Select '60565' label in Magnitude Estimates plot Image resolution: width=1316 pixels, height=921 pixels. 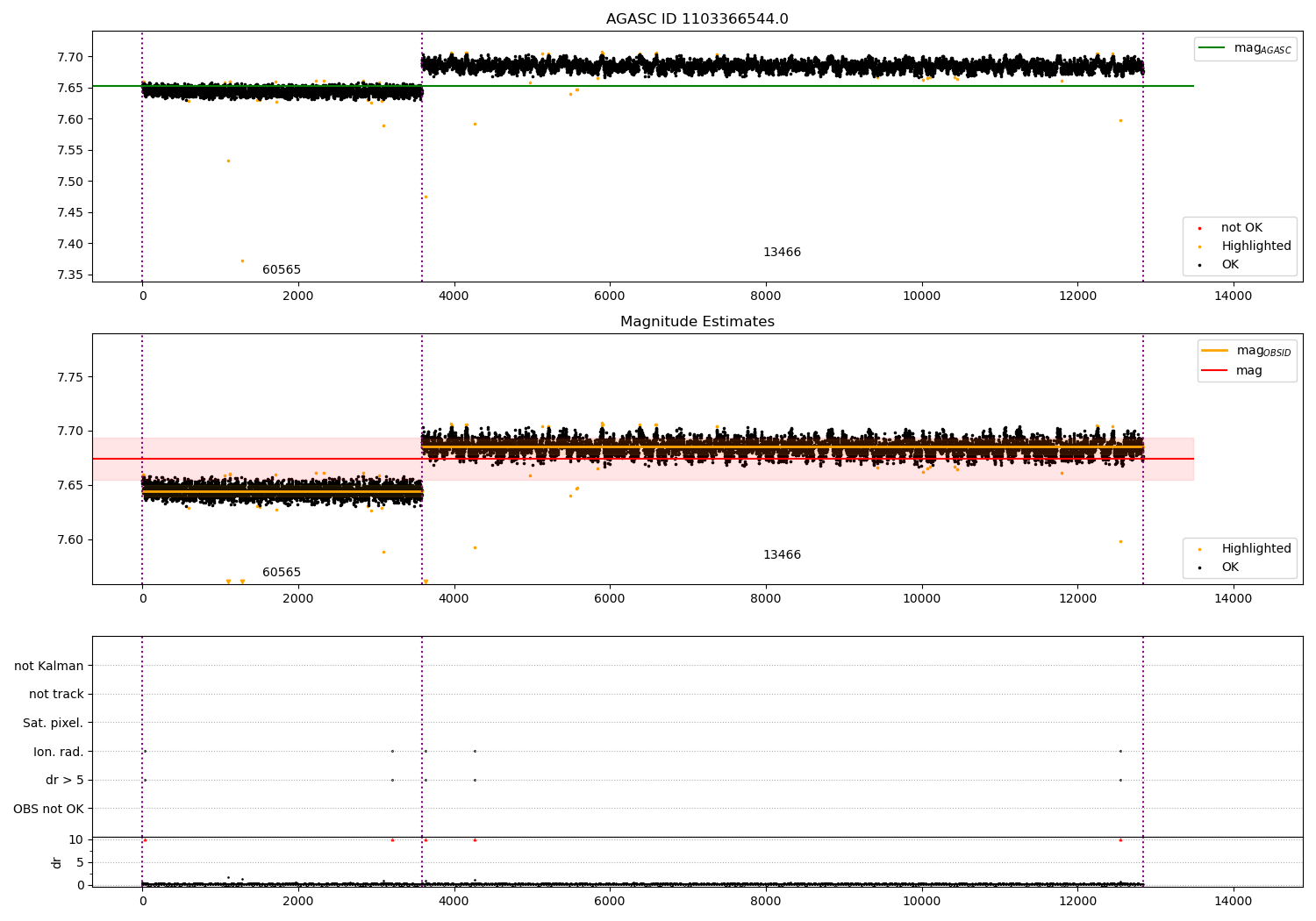point(282,573)
